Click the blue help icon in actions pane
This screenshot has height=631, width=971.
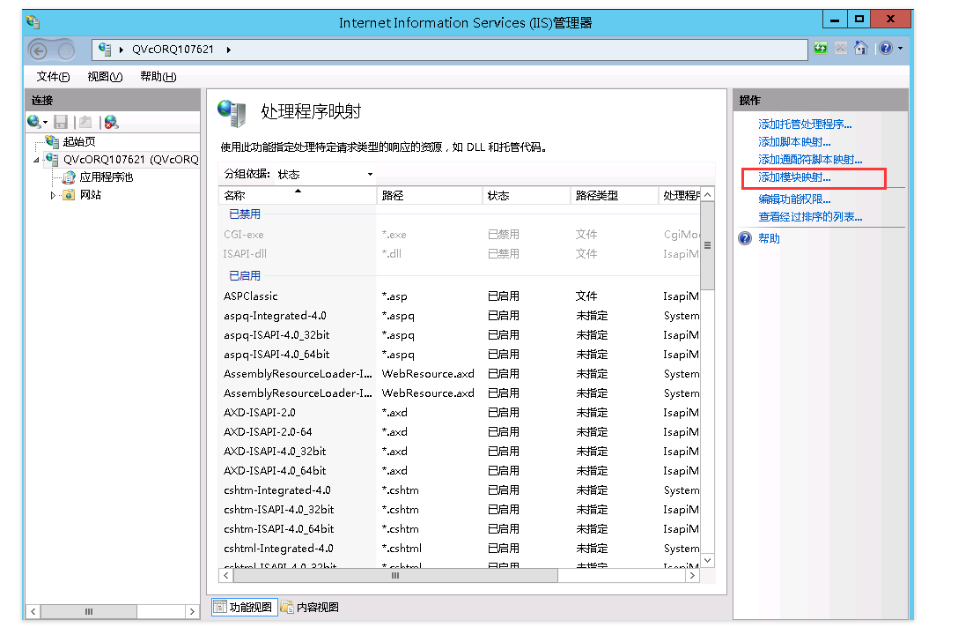coord(745,238)
